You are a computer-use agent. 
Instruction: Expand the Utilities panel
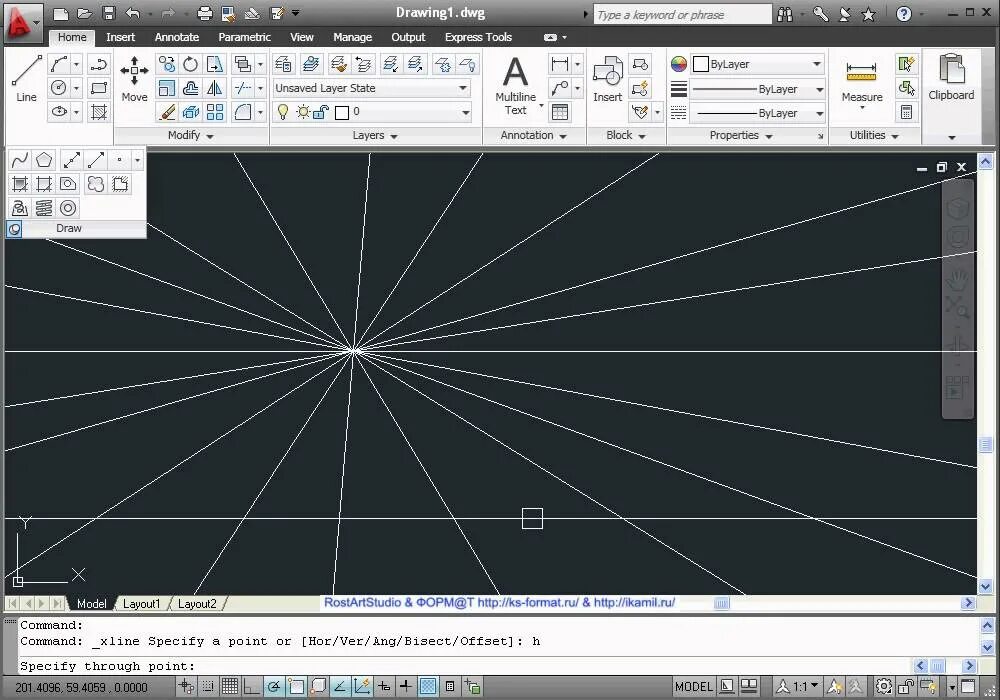[874, 135]
